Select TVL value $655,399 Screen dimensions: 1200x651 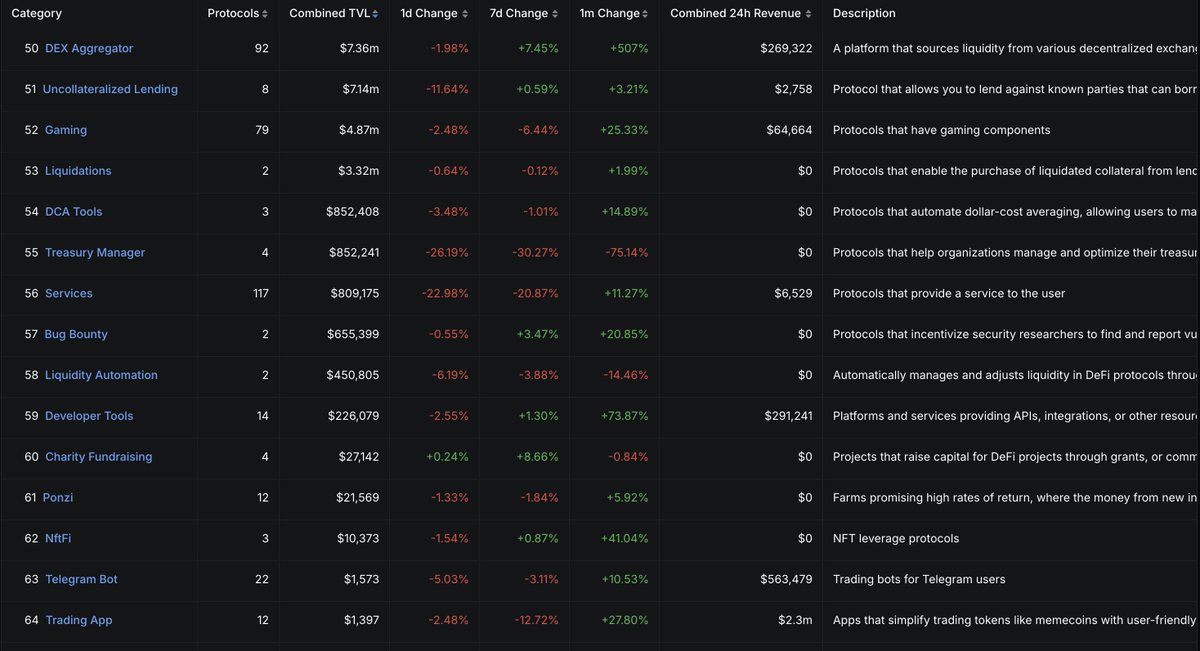pyautogui.click(x=353, y=334)
